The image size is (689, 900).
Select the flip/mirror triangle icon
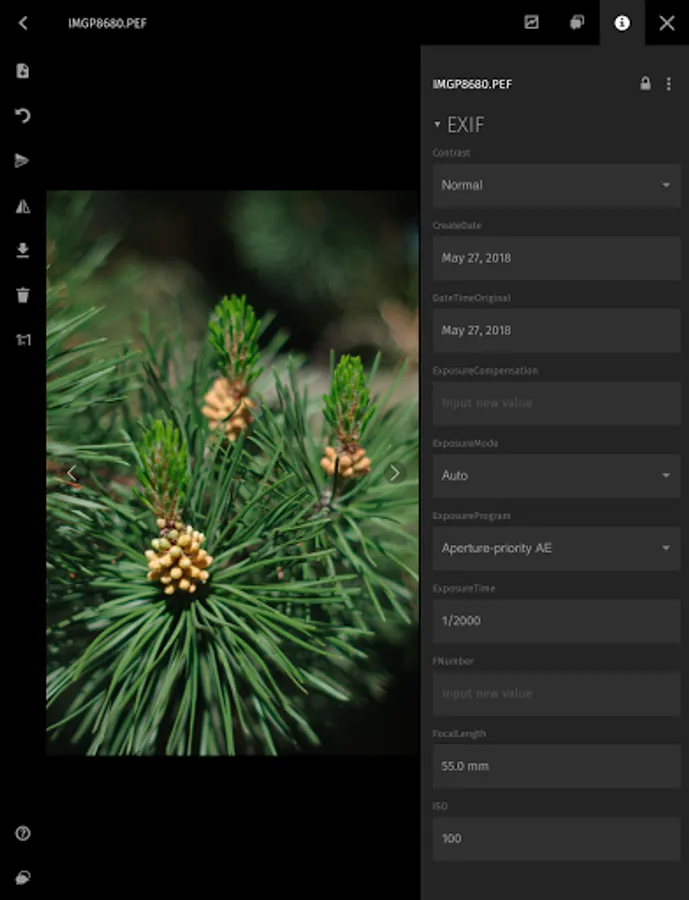click(22, 206)
